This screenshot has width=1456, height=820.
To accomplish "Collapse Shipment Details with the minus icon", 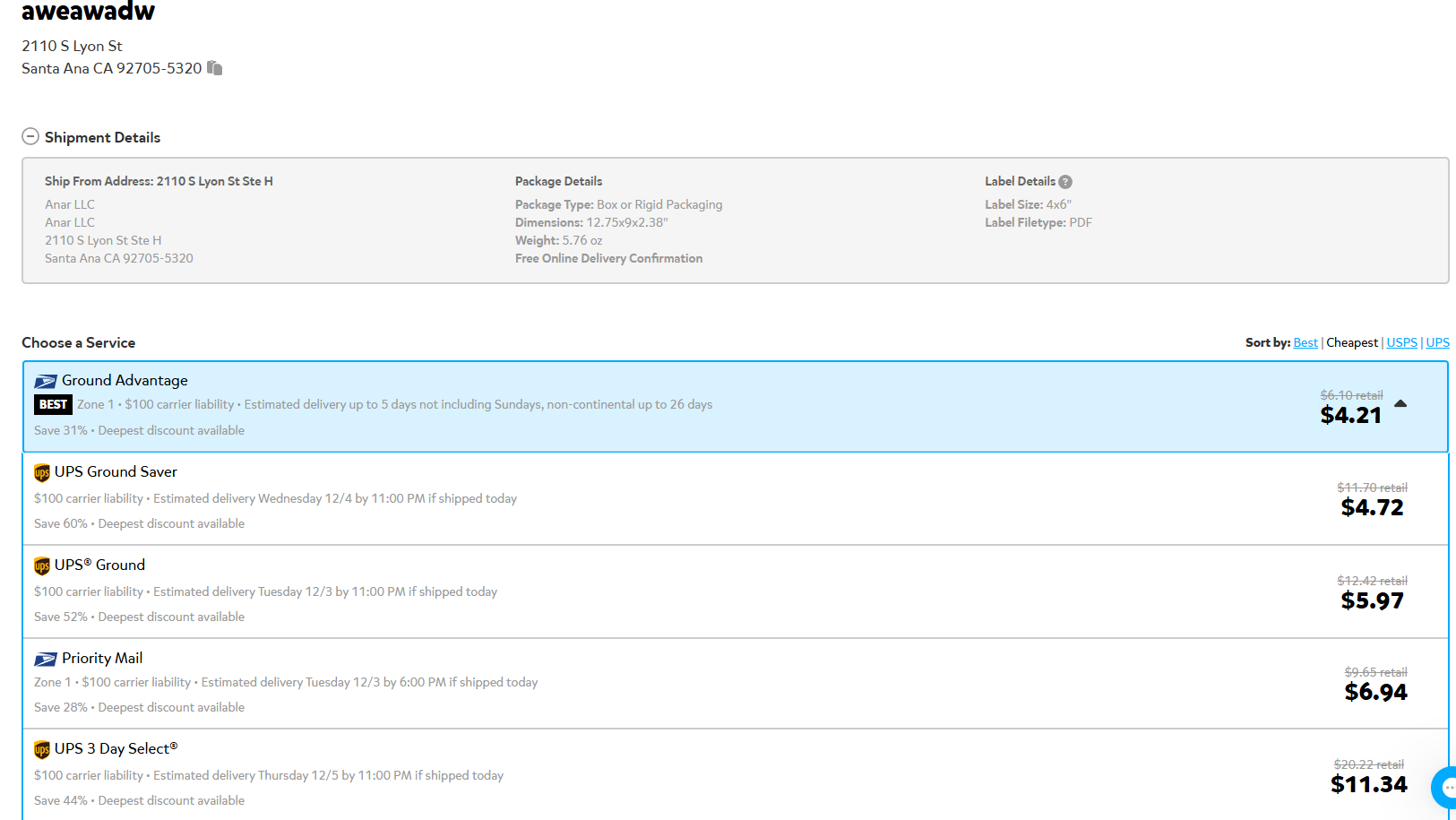I will (30, 136).
